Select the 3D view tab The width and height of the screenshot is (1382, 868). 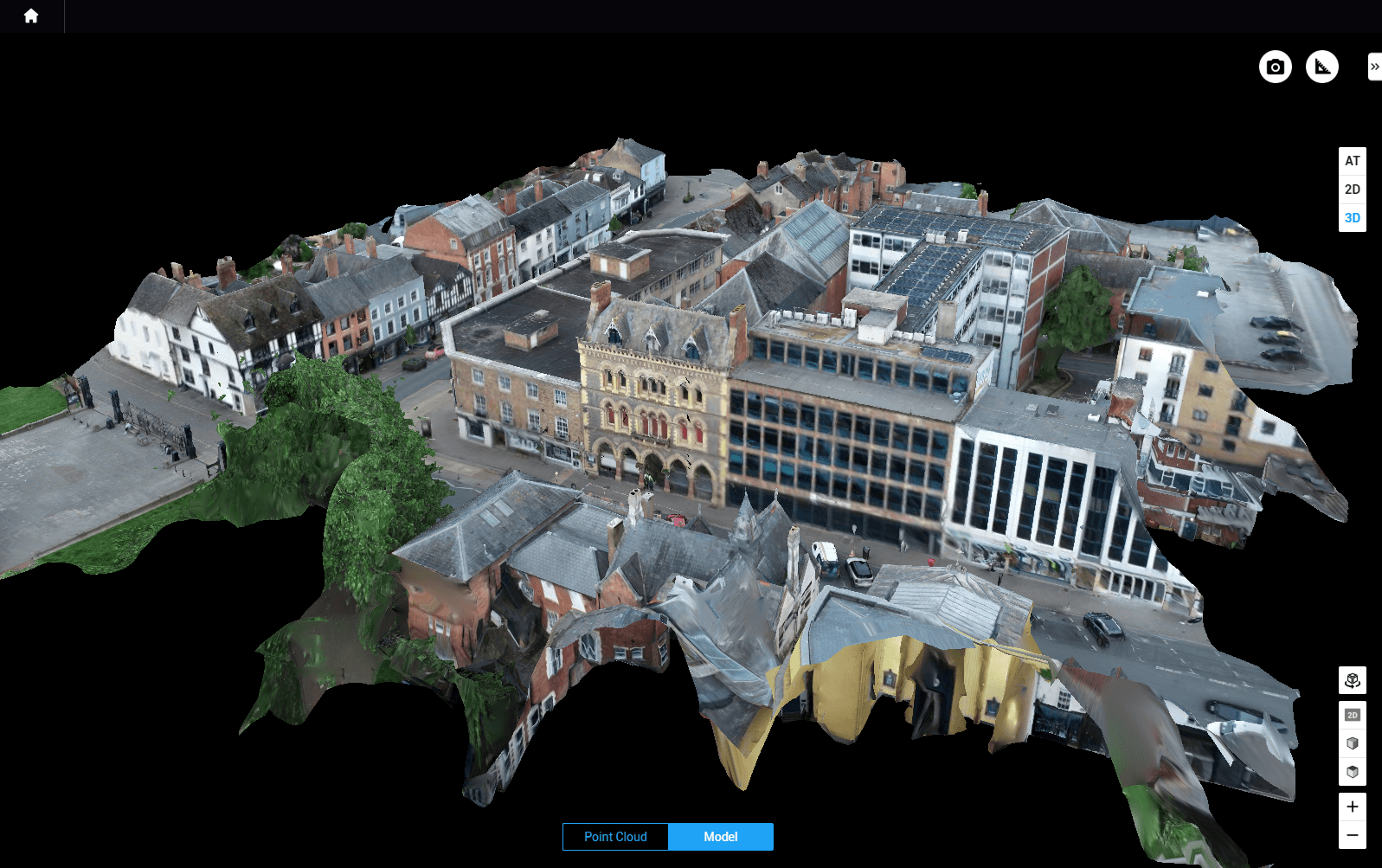[x=1352, y=218]
